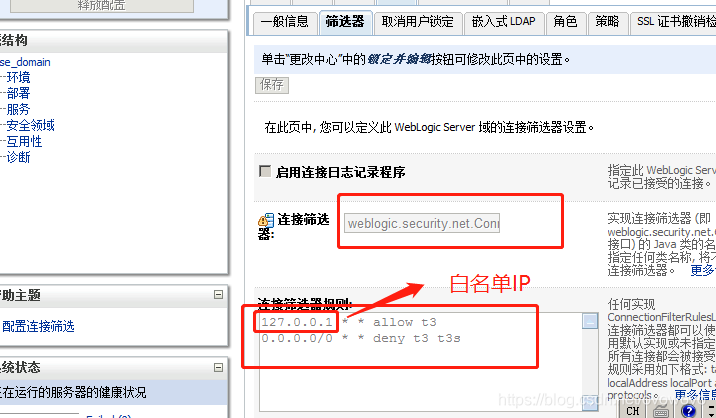This screenshot has width=716, height=418.
Task: Click the 保存 button
Action: [x=272, y=85]
